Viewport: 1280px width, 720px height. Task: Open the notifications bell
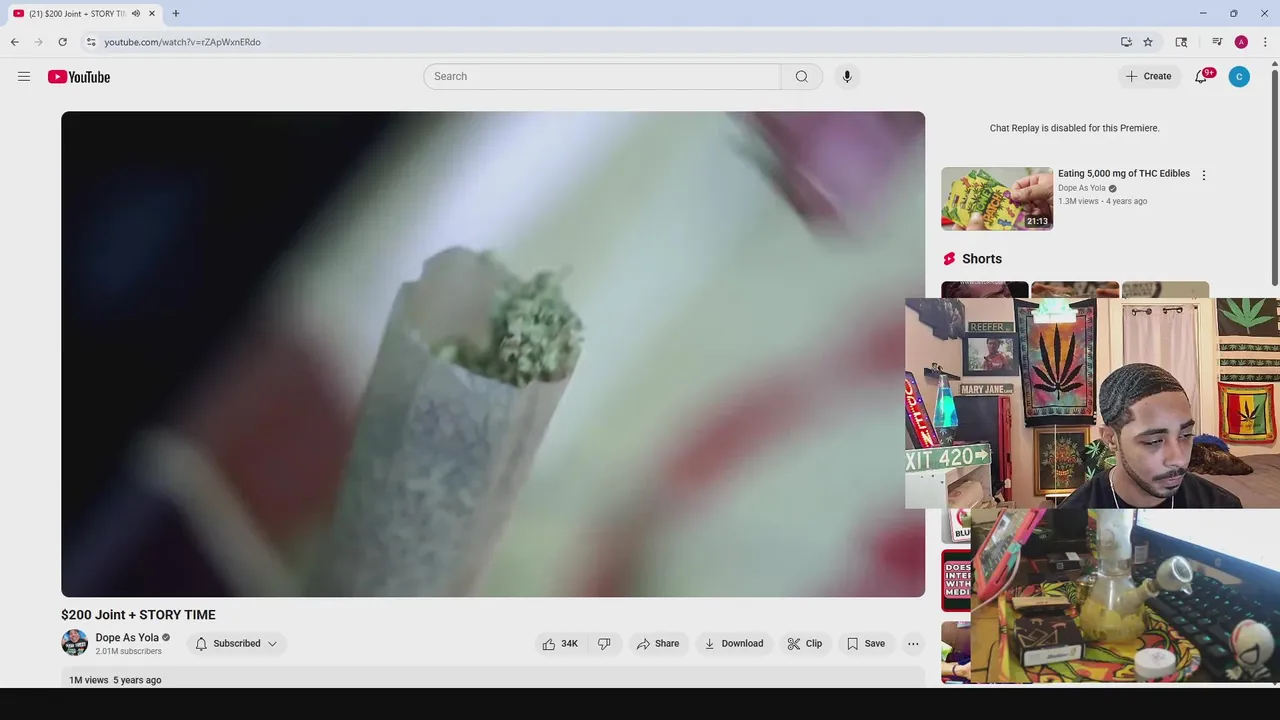[1201, 76]
